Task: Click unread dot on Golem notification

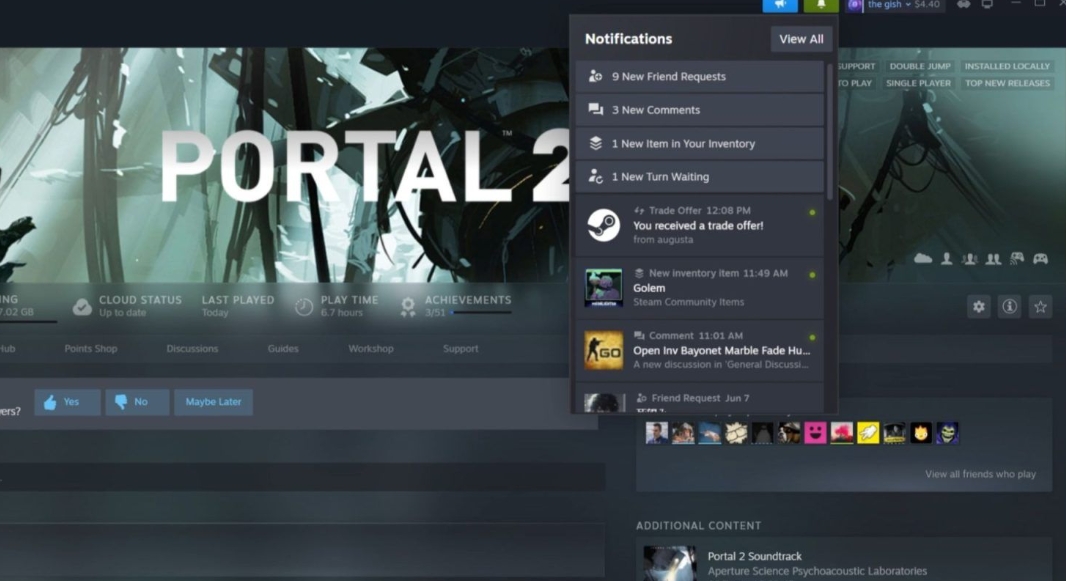Action: (x=812, y=275)
